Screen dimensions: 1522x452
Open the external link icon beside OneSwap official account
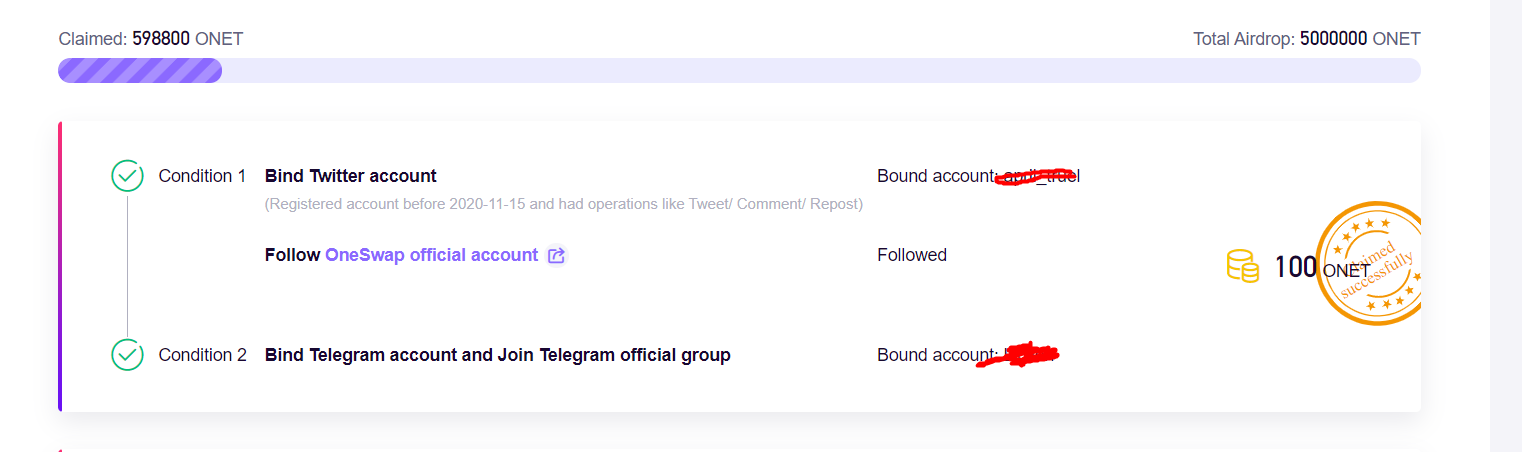[557, 256]
